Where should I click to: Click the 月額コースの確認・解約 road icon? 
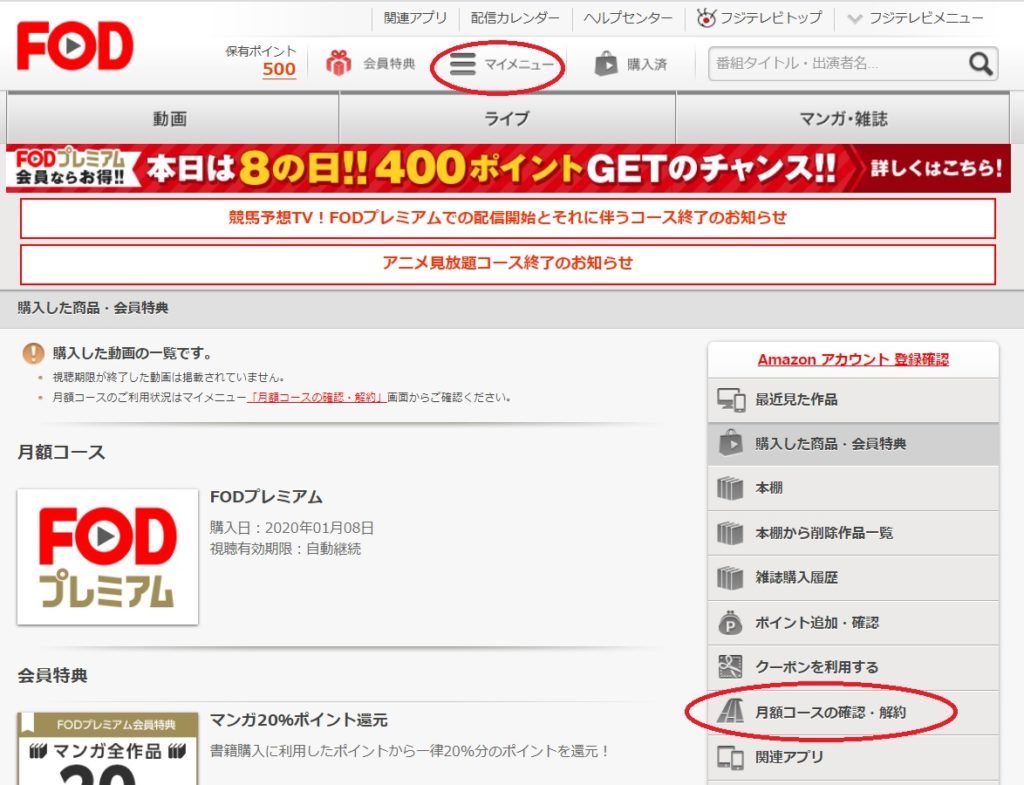pos(730,711)
